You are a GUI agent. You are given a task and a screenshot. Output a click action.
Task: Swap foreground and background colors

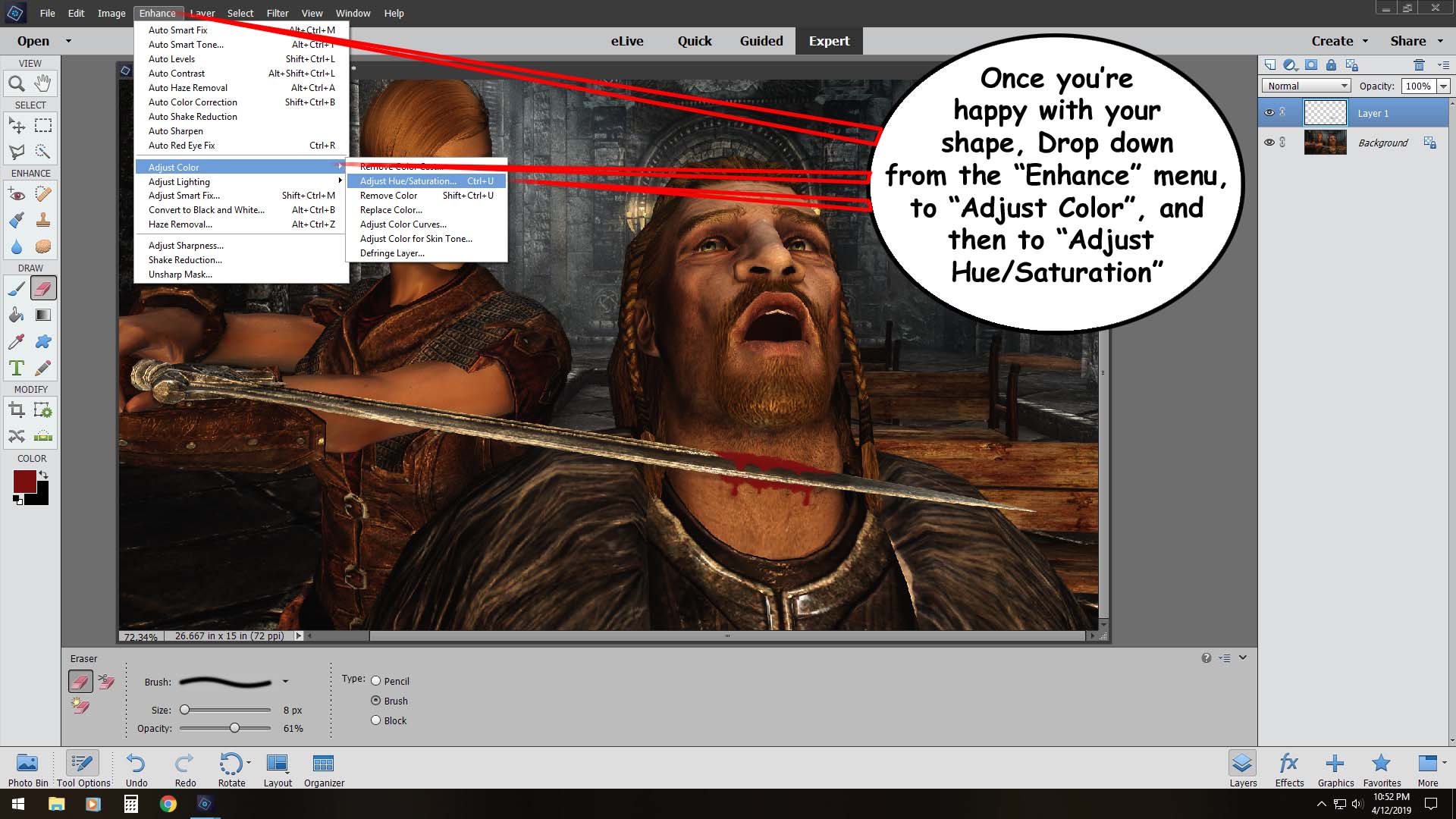click(44, 475)
